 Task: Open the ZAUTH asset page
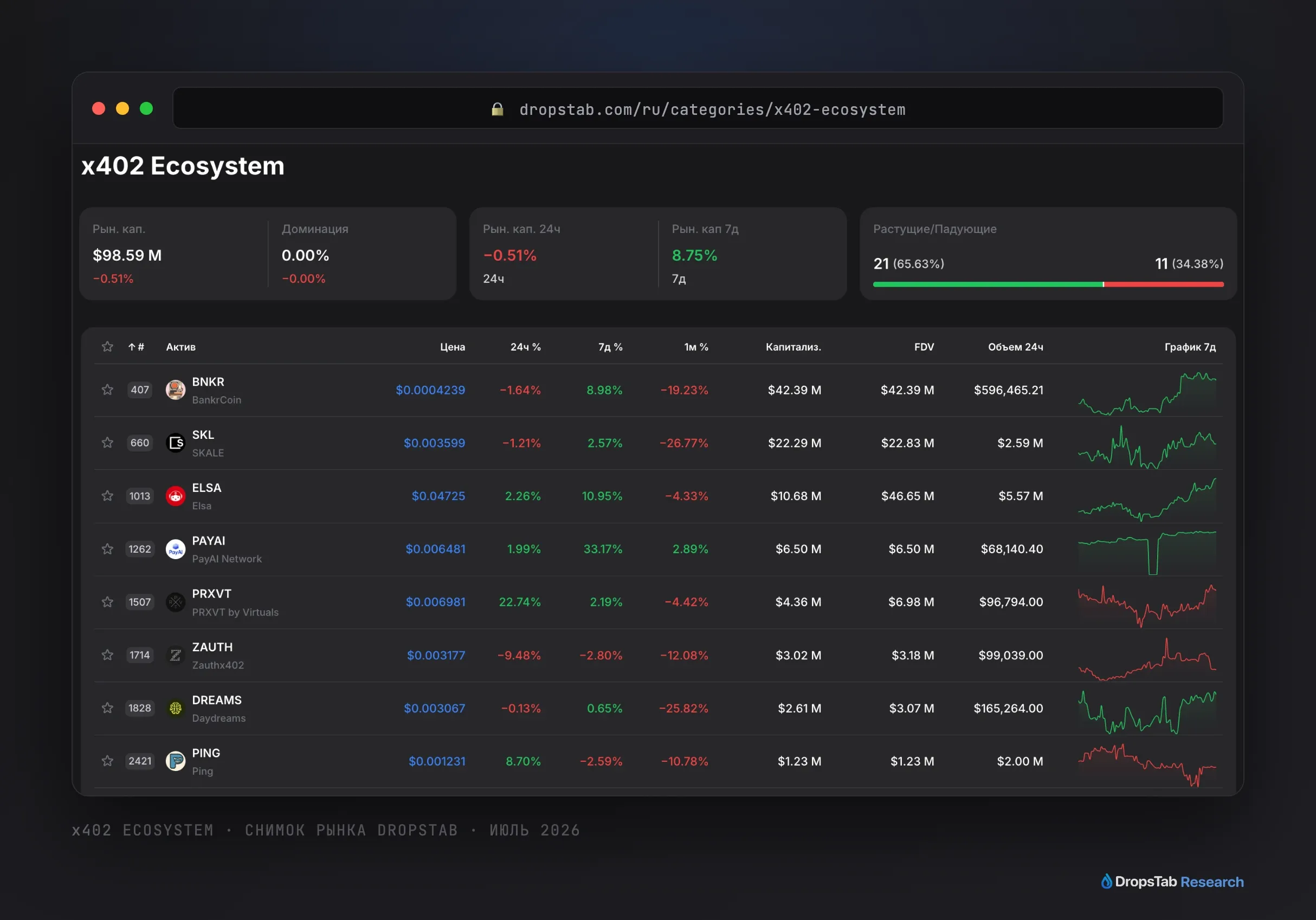[x=212, y=647]
